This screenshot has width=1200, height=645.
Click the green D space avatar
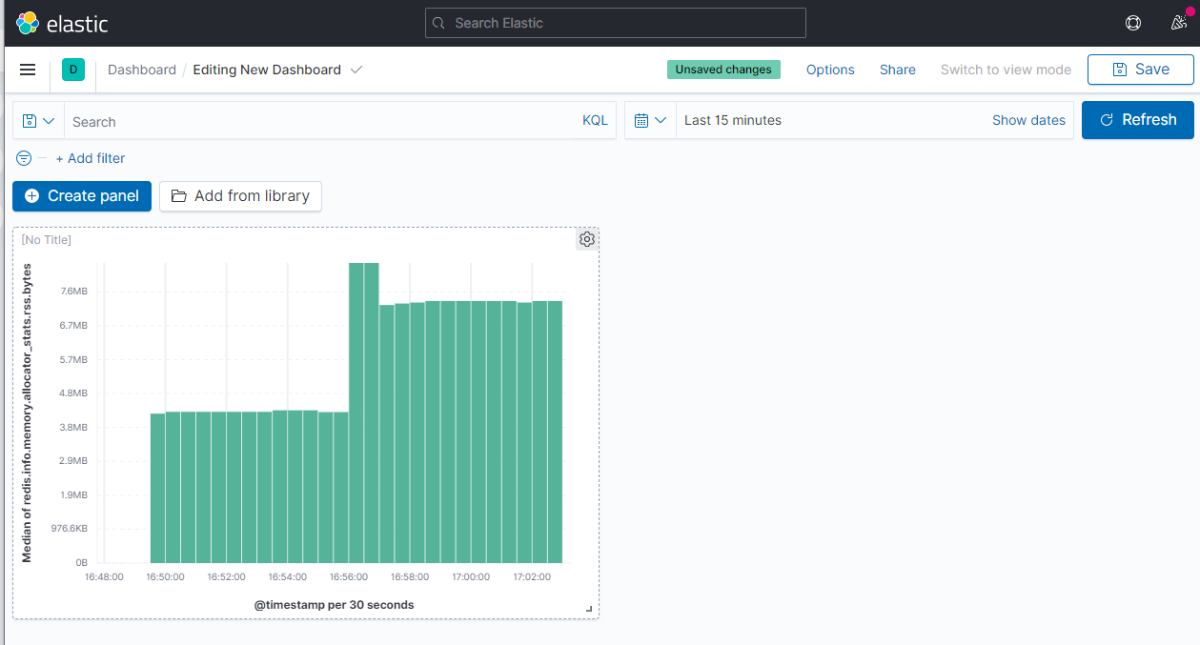point(73,69)
